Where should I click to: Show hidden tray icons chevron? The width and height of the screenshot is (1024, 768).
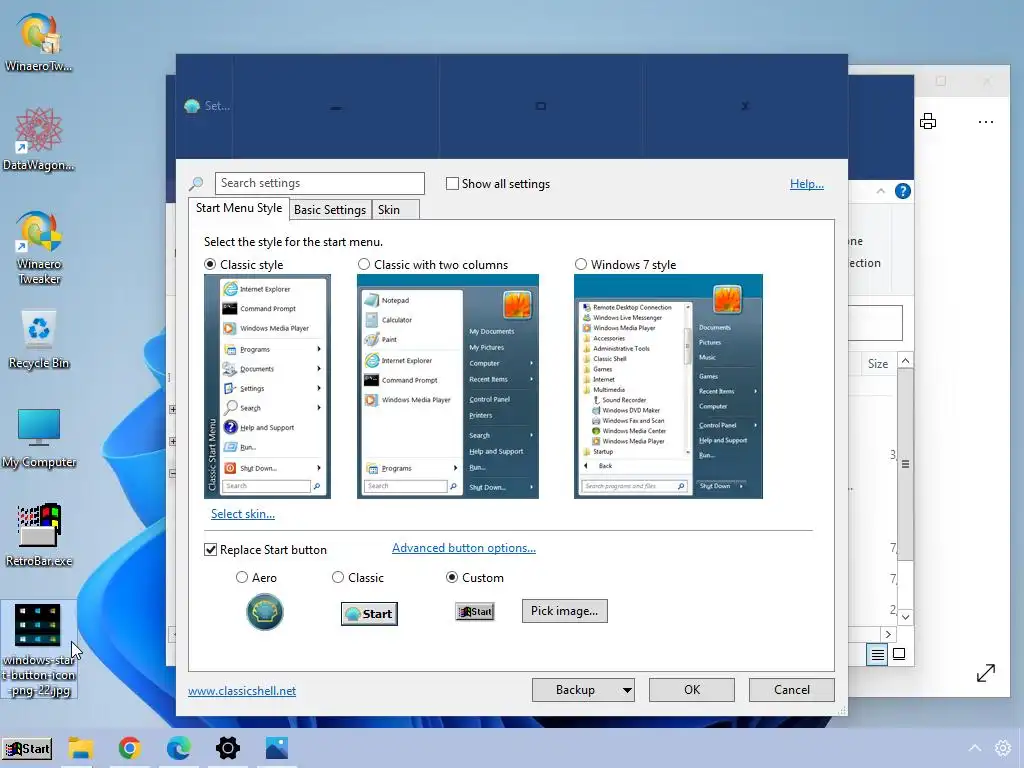pos(974,748)
